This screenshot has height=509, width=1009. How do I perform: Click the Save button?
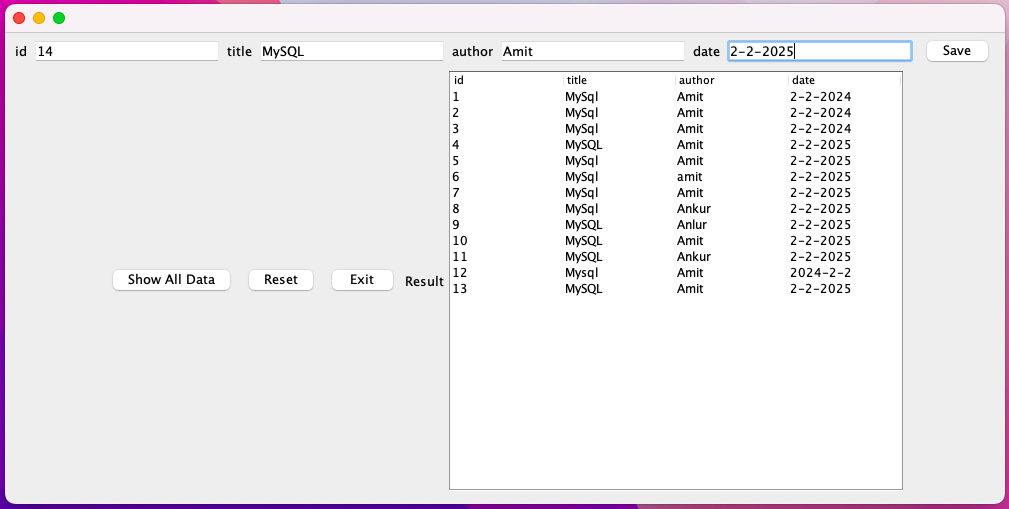pos(957,51)
